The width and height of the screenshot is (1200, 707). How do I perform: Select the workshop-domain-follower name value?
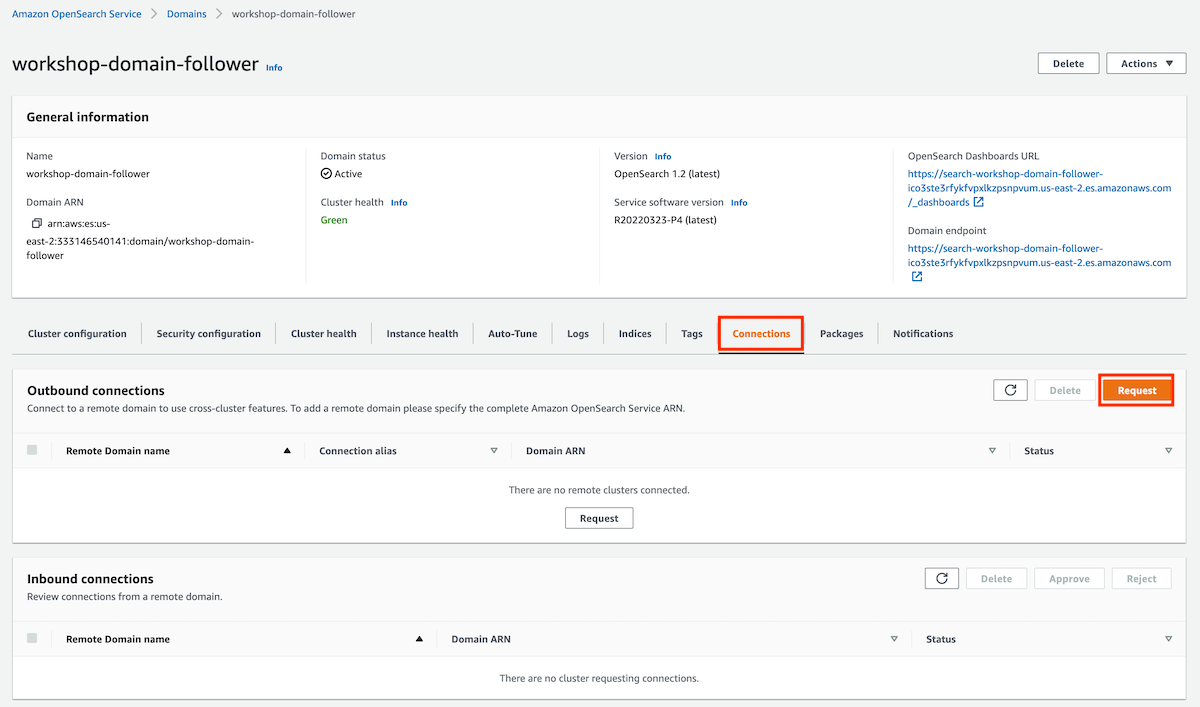click(88, 174)
